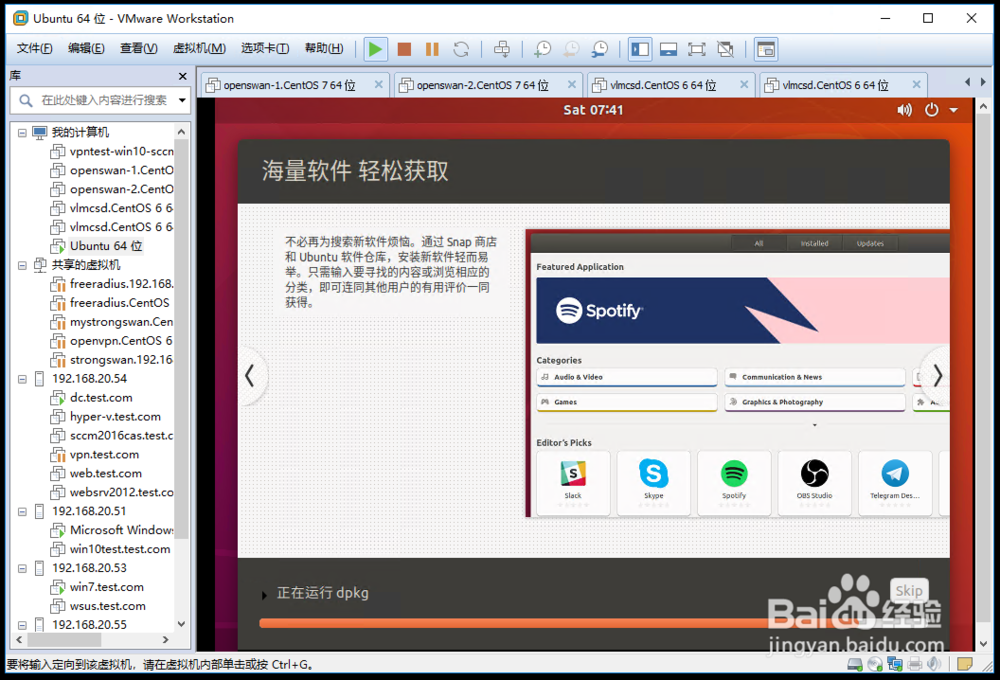The width and height of the screenshot is (1000, 680).
Task: Enter full screen mode icon
Action: (x=696, y=49)
